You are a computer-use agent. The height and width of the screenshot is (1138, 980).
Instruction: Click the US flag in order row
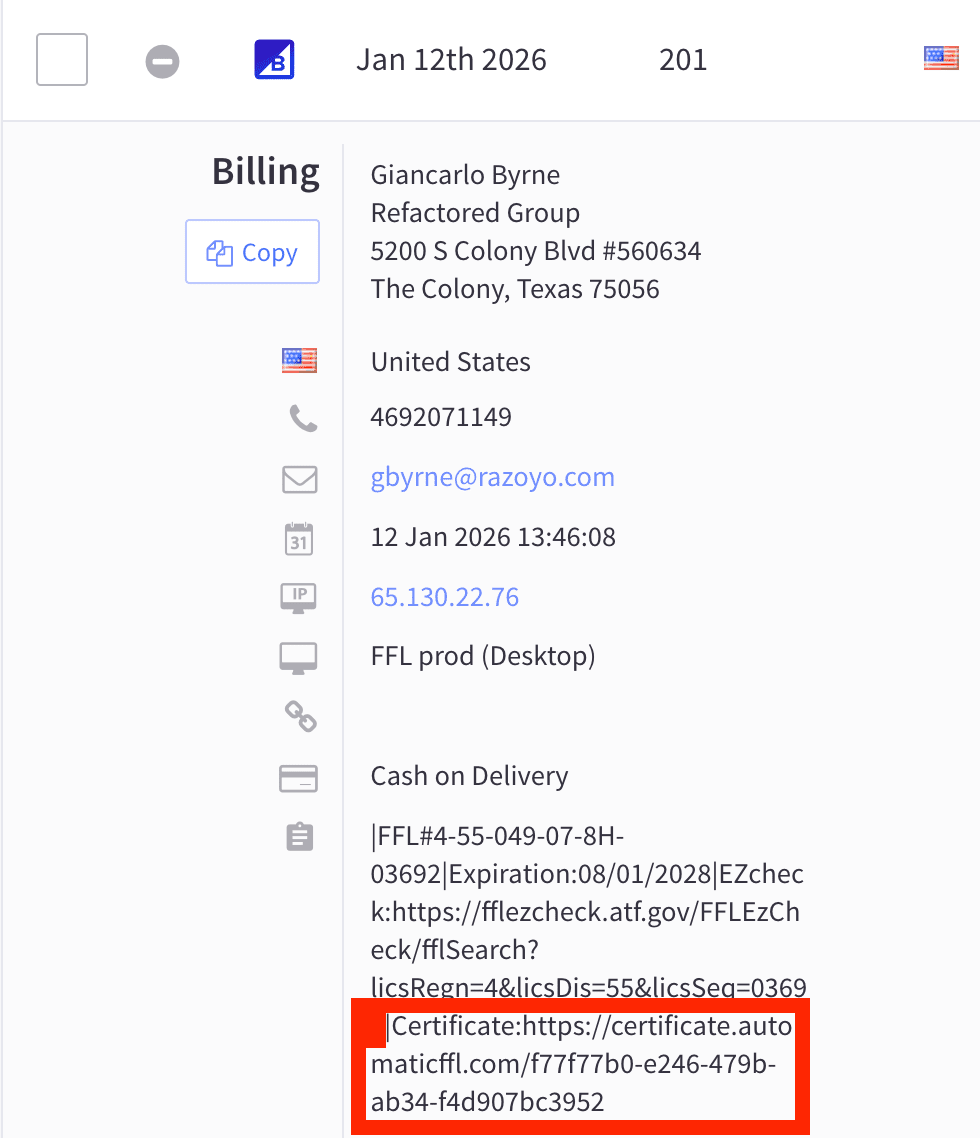pyautogui.click(x=941, y=59)
